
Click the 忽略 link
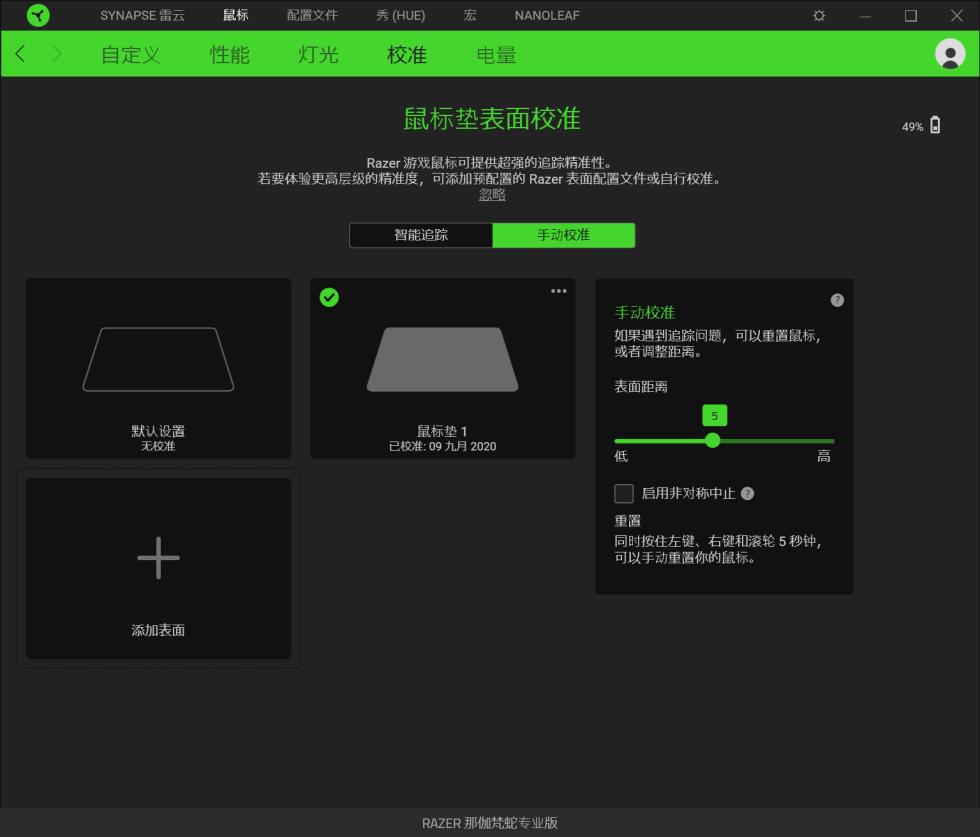tap(492, 195)
